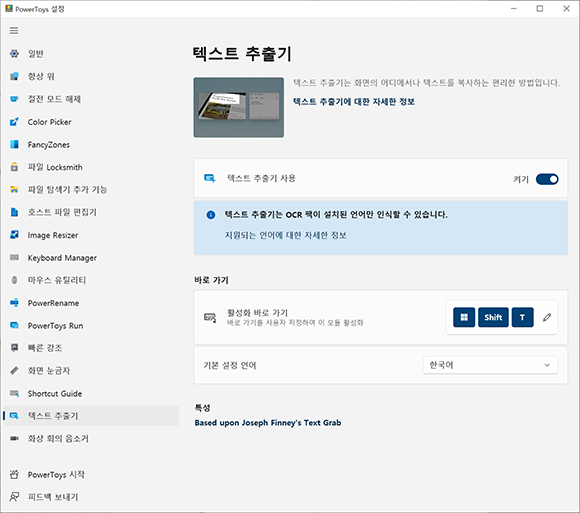Open the 일반 settings page
This screenshot has width=580, height=513.
[x=91, y=54]
